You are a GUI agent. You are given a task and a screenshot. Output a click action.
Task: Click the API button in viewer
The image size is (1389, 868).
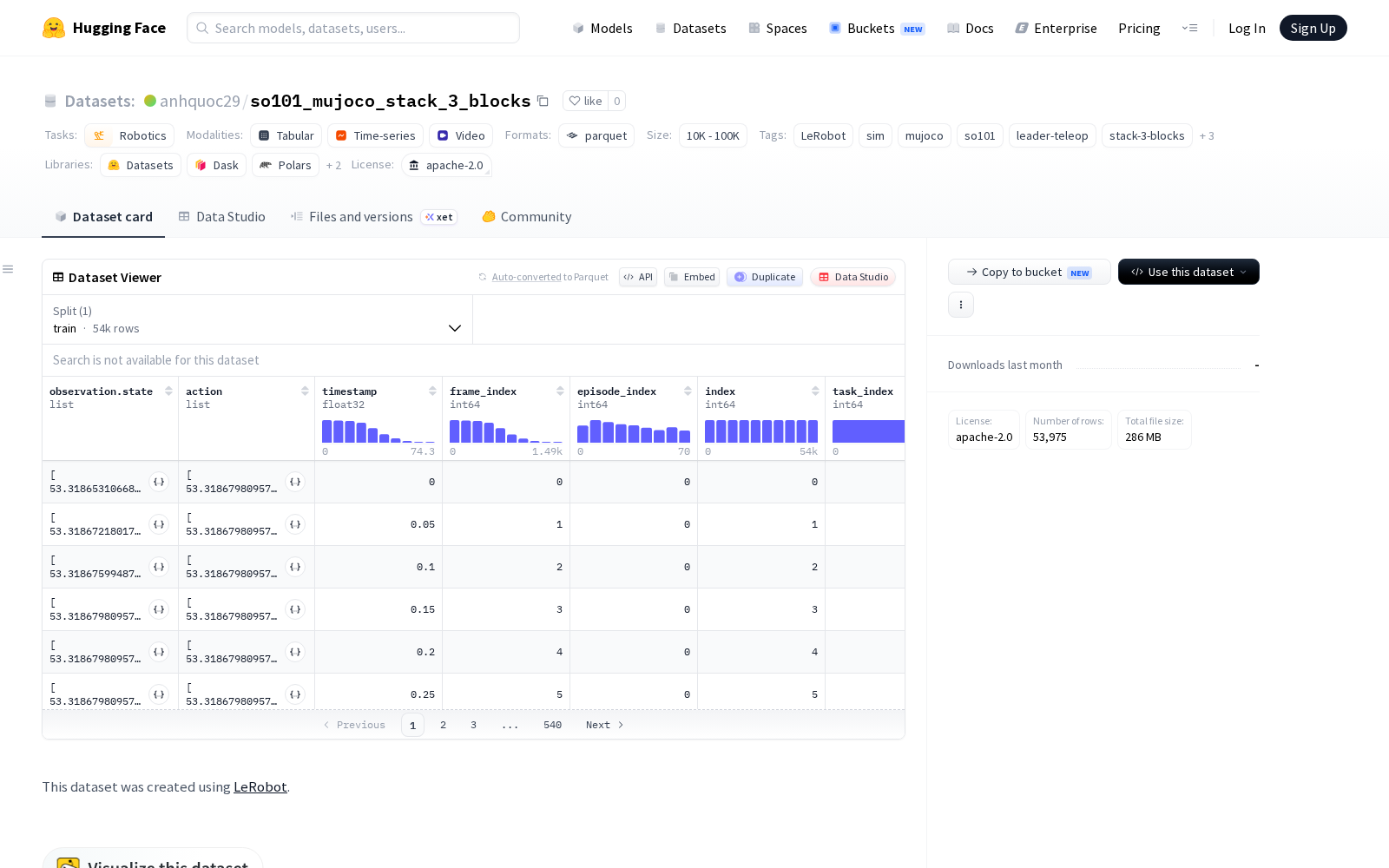(x=638, y=277)
